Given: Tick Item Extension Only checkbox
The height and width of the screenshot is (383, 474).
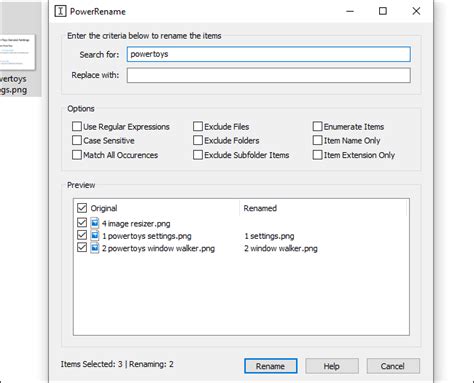Looking at the screenshot, I should [318, 155].
